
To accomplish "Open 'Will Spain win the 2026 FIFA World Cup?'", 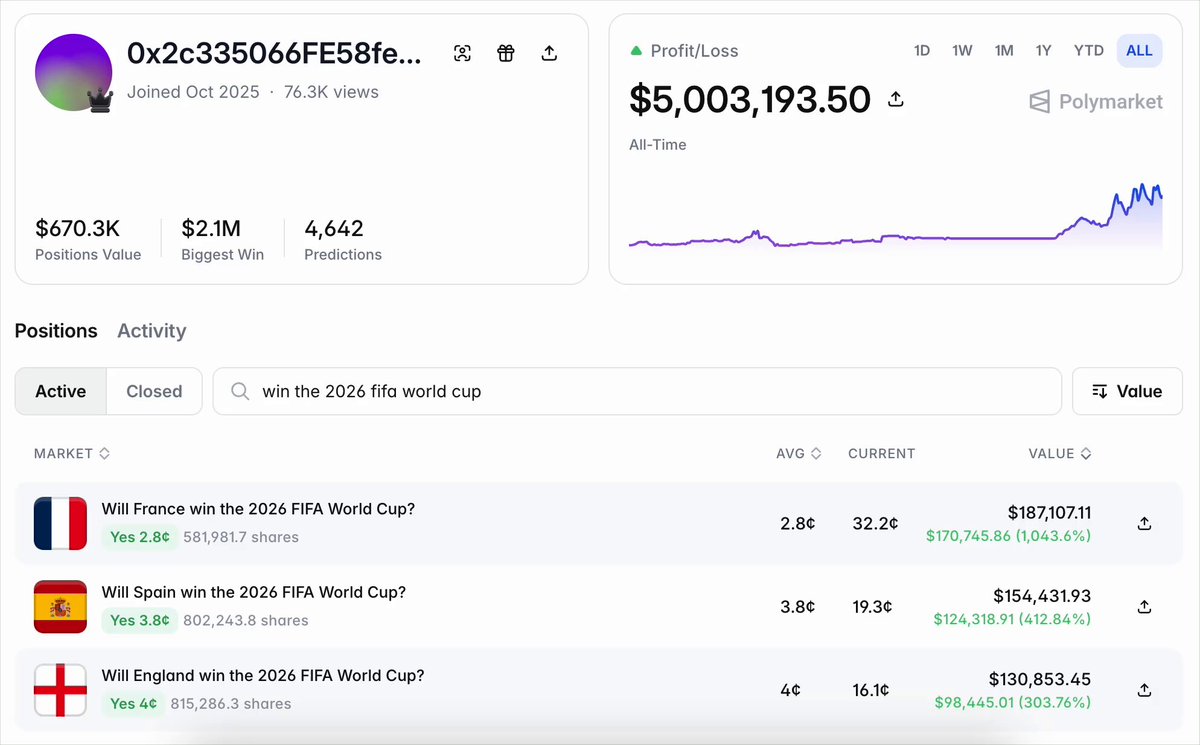I will point(254,591).
